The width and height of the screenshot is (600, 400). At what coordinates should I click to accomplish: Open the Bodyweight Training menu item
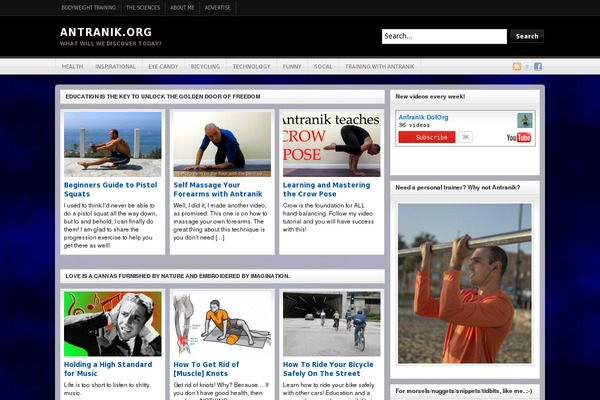click(x=88, y=7)
